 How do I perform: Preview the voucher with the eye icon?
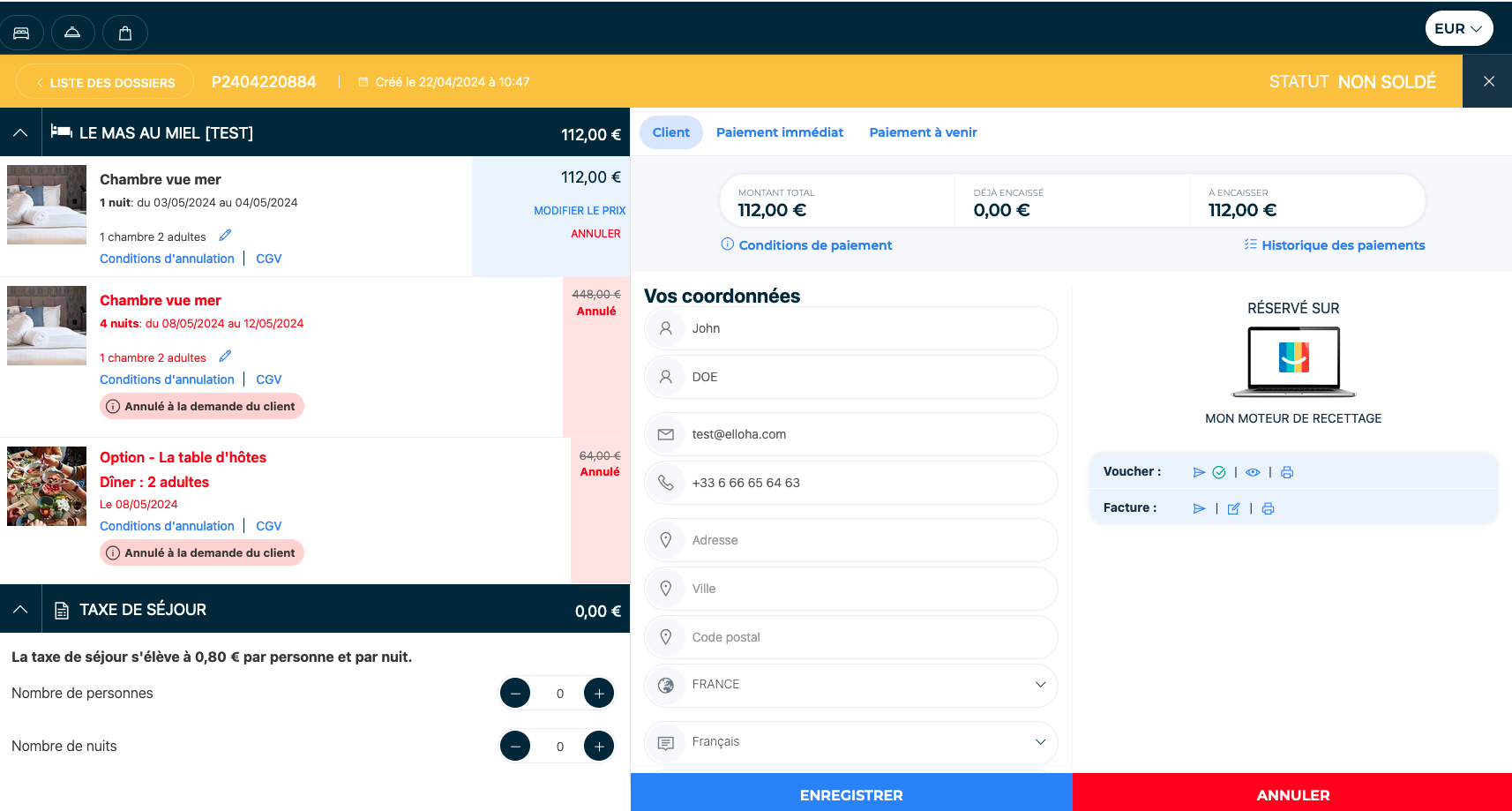[x=1253, y=472]
